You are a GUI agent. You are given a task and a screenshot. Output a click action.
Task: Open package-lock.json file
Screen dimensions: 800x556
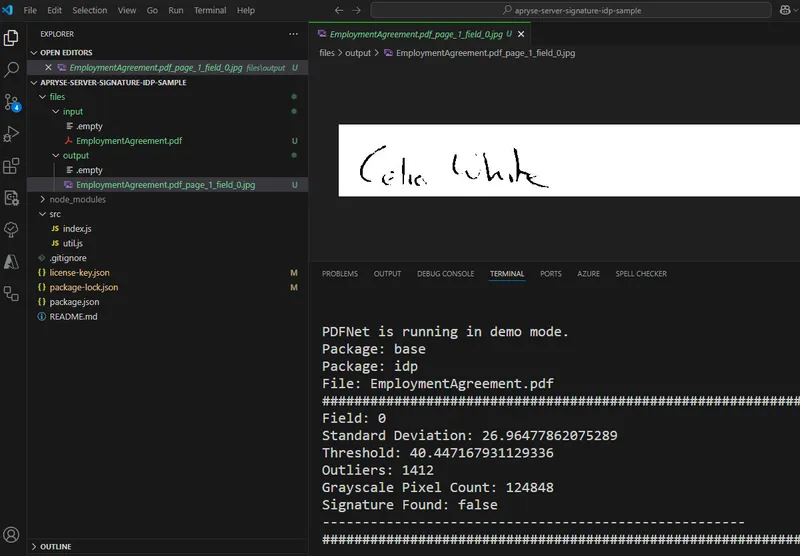point(84,287)
